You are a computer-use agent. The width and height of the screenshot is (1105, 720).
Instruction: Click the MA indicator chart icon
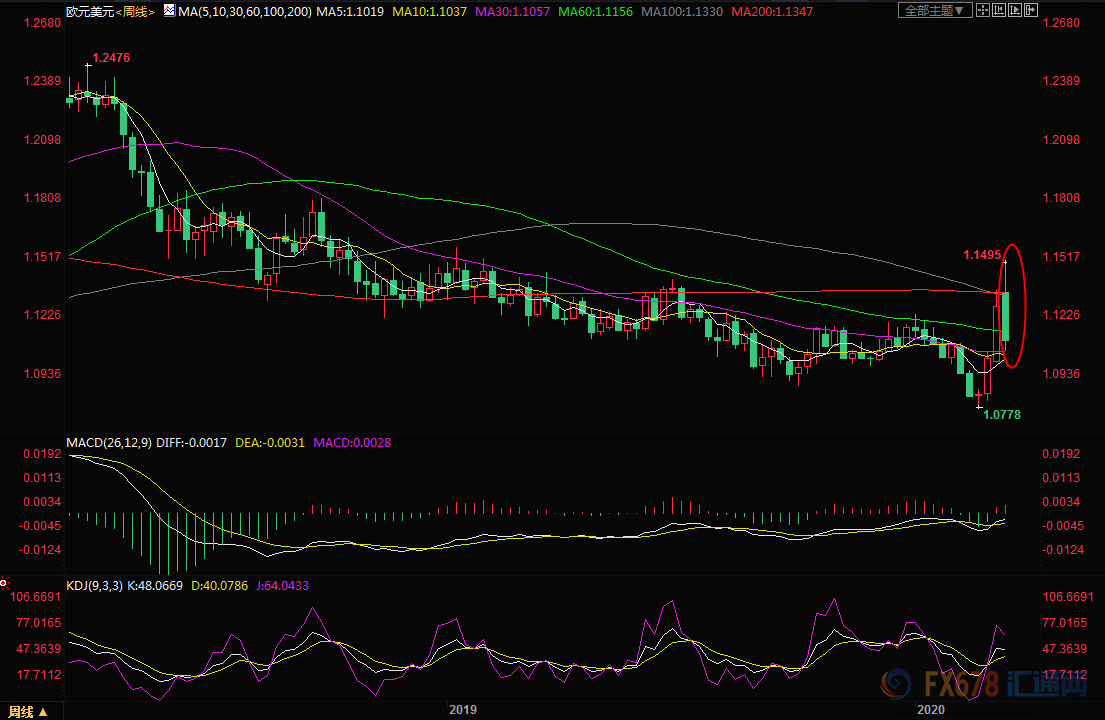[x=169, y=11]
